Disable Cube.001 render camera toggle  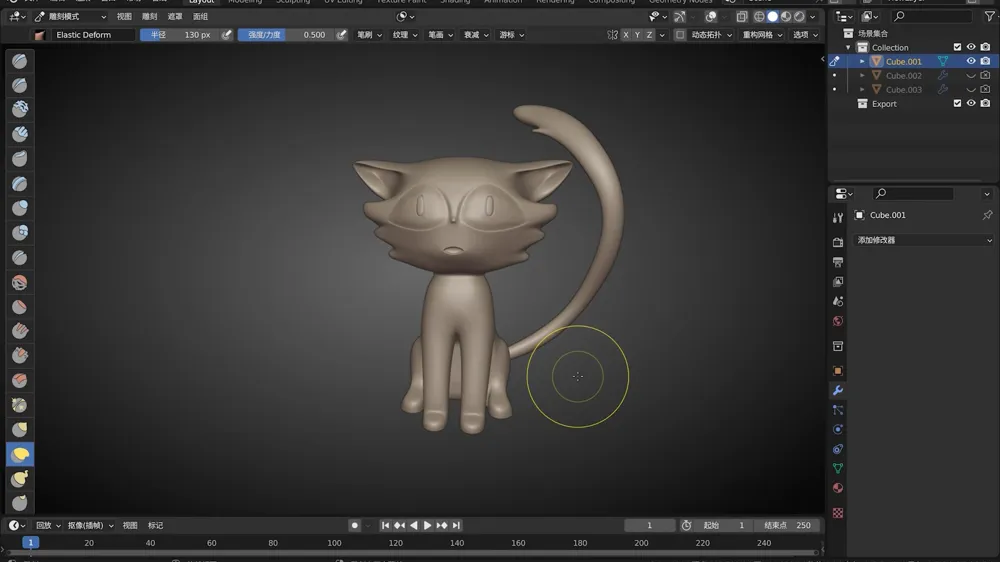(x=985, y=61)
